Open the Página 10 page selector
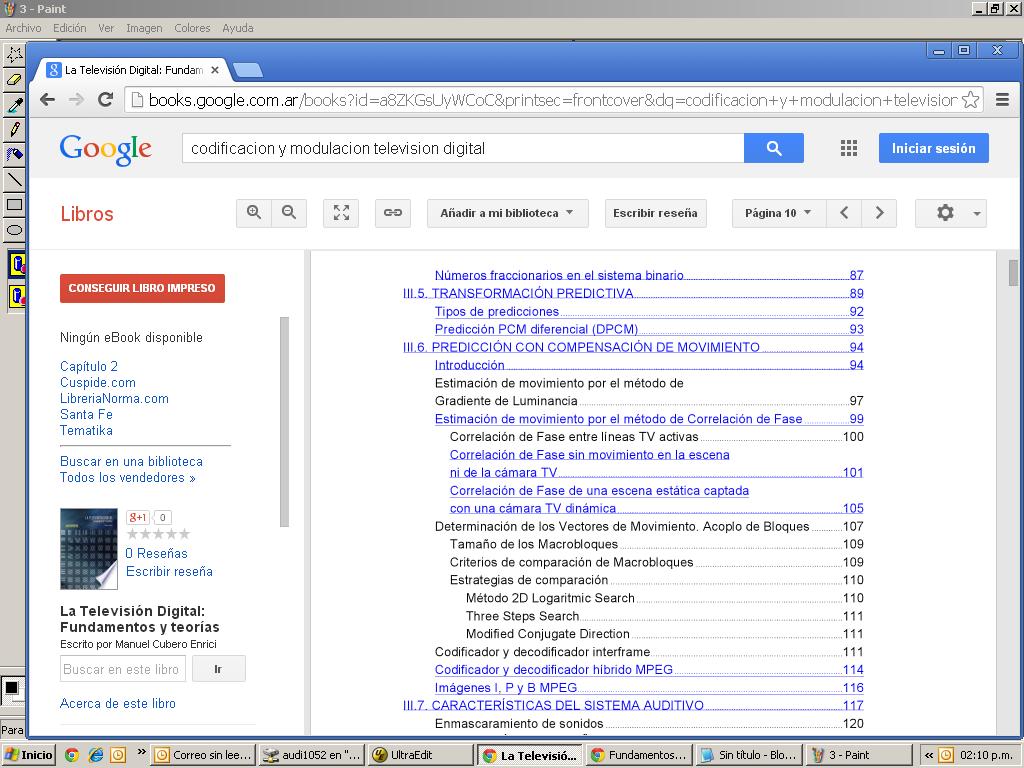Image resolution: width=1024 pixels, height=768 pixels. pyautogui.click(x=778, y=213)
